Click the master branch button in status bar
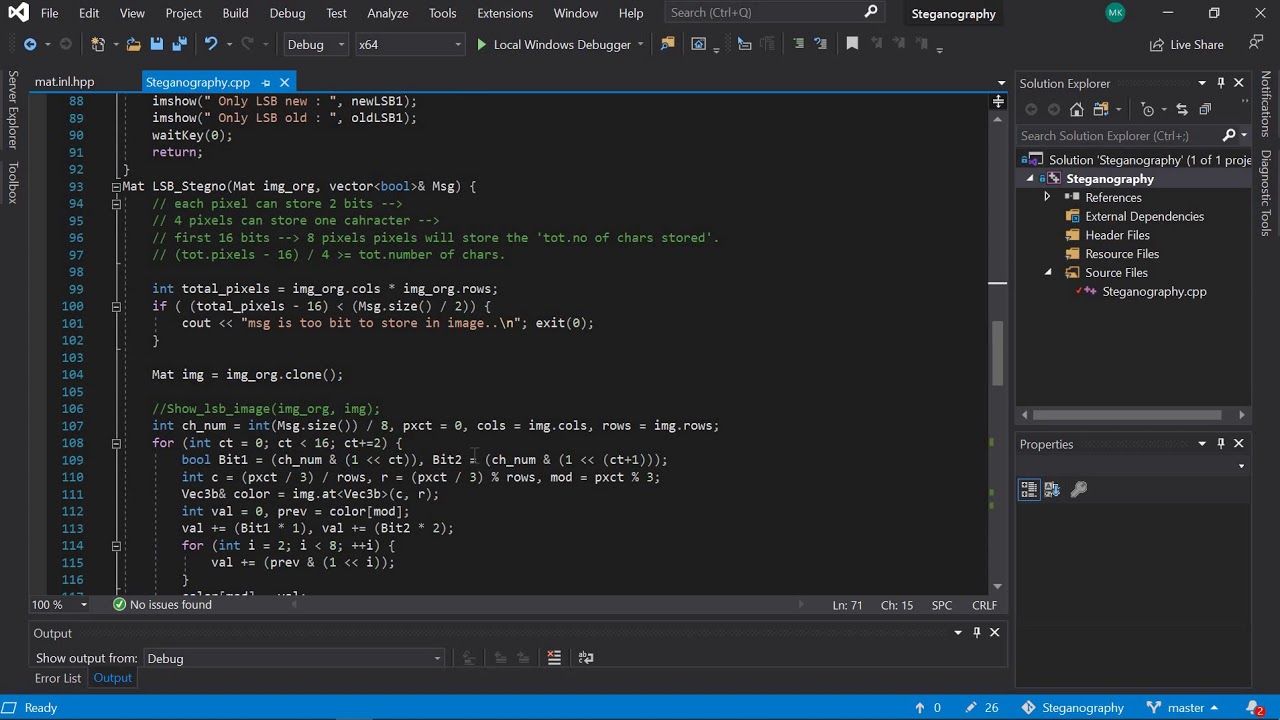The width and height of the screenshot is (1280, 720). tap(1186, 708)
